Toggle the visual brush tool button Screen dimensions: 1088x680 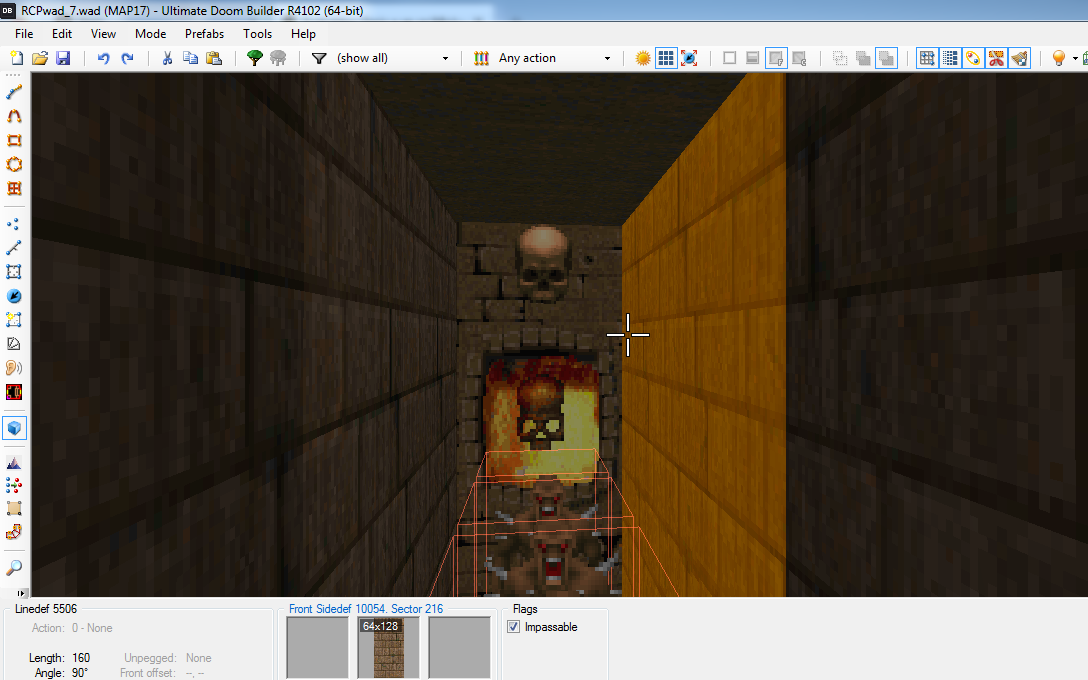(x=1020, y=58)
